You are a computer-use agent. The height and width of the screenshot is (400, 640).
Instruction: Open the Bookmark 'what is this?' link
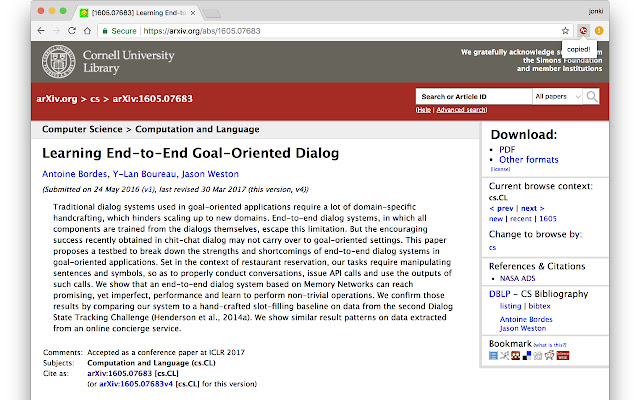pyautogui.click(x=550, y=345)
